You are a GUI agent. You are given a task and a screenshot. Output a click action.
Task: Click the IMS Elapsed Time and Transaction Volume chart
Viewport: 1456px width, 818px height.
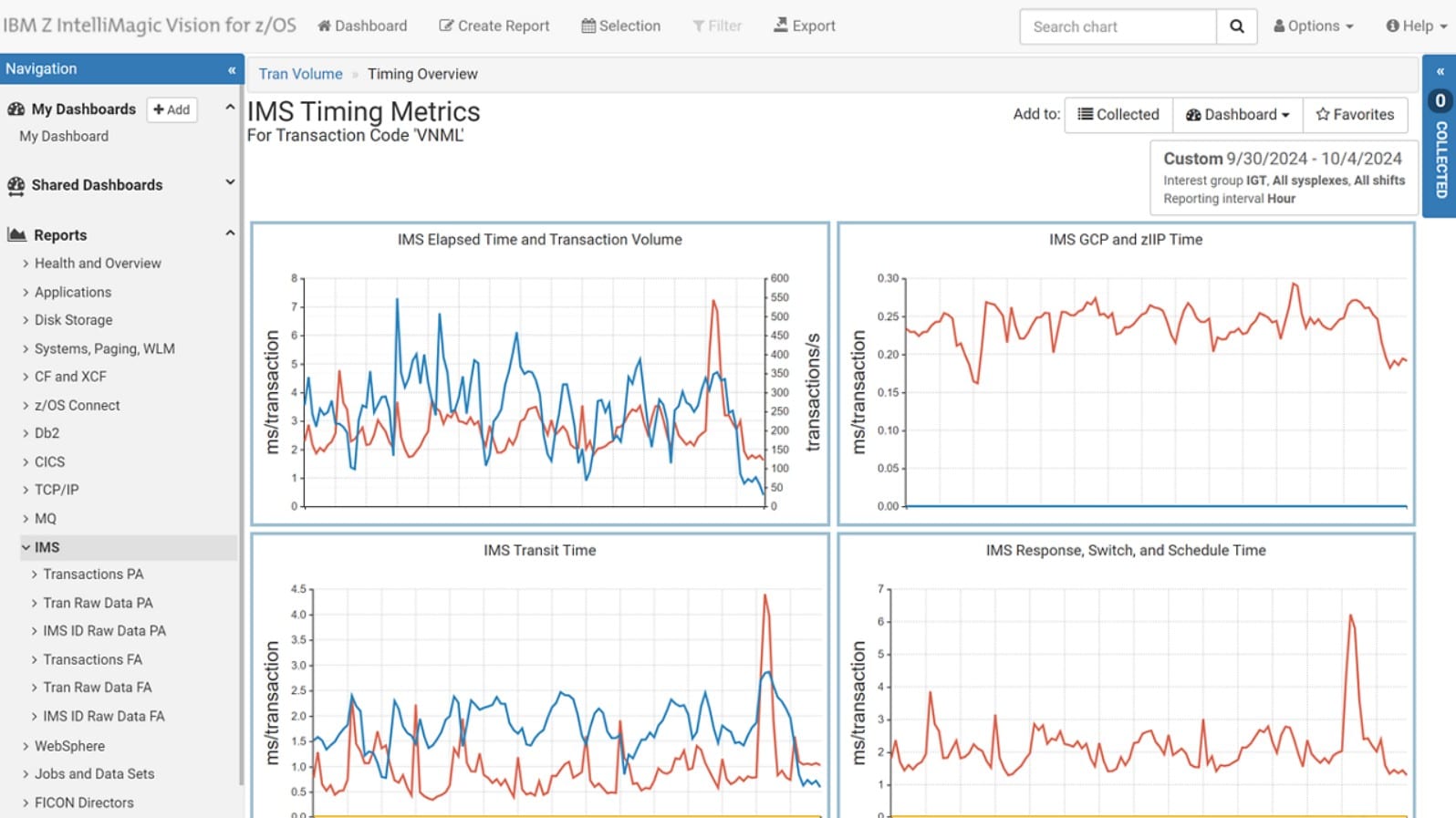540,374
